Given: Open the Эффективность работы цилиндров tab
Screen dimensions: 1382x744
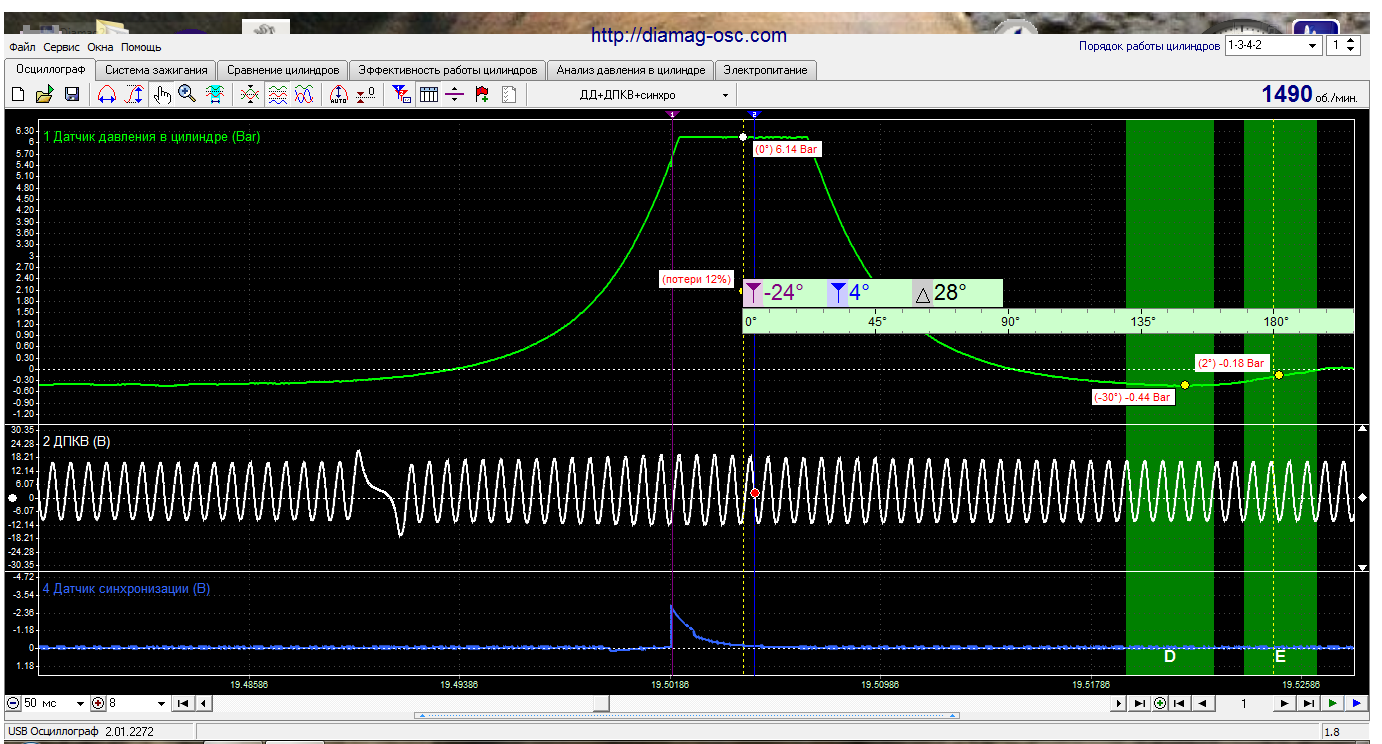Looking at the screenshot, I should pos(448,70).
